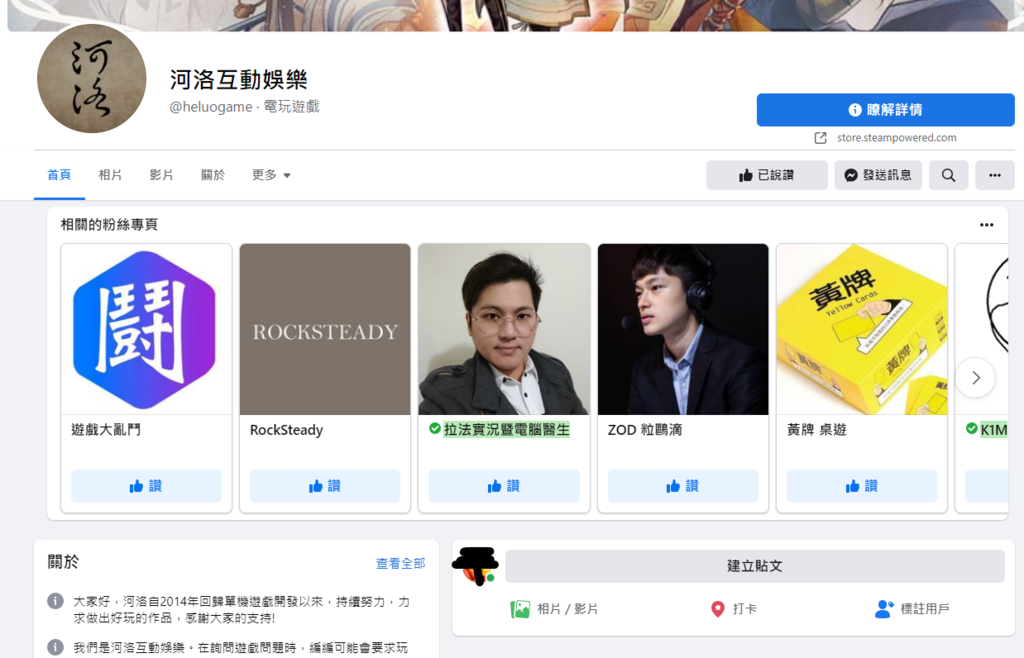Switch to the 首頁 tab
The image size is (1024, 658).
[59, 175]
